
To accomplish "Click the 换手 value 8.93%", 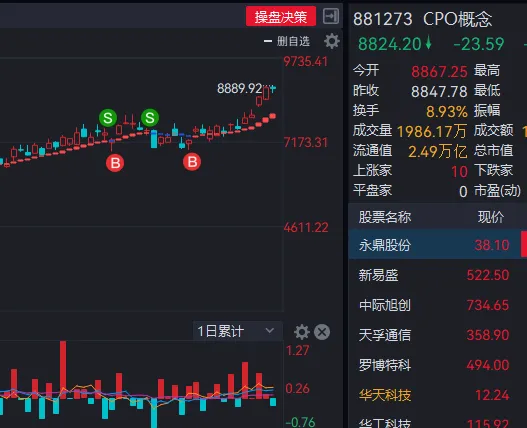I will click(x=447, y=112).
